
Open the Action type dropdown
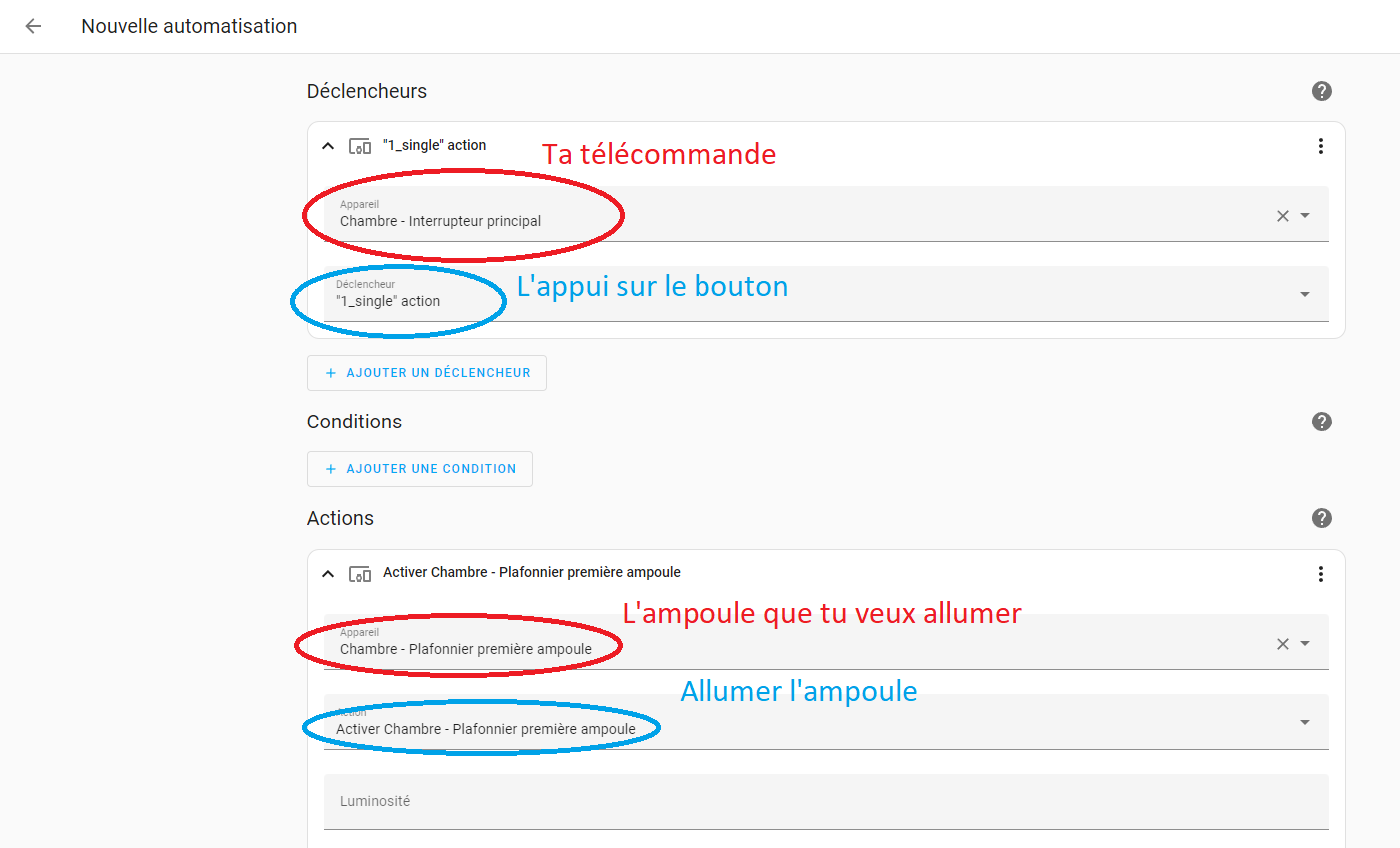[x=825, y=722]
